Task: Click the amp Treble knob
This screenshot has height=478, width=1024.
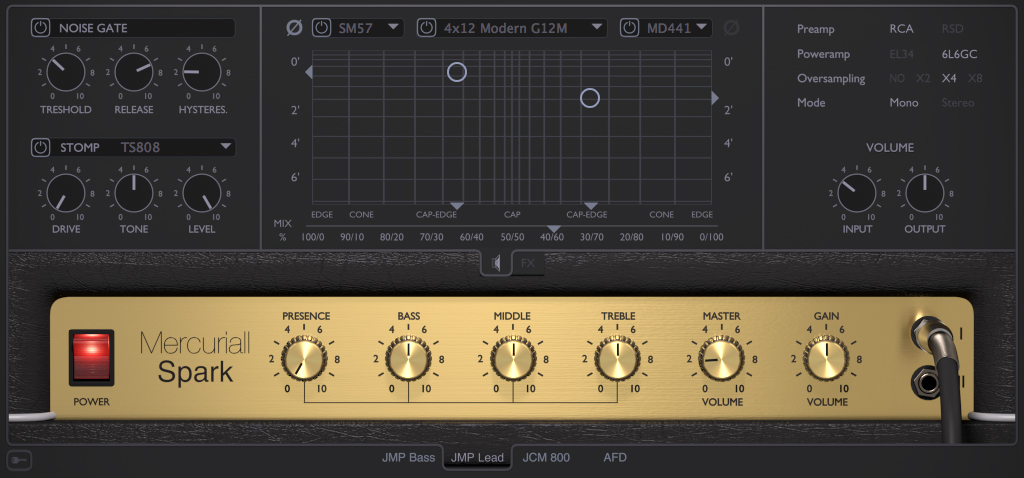Action: 618,358
